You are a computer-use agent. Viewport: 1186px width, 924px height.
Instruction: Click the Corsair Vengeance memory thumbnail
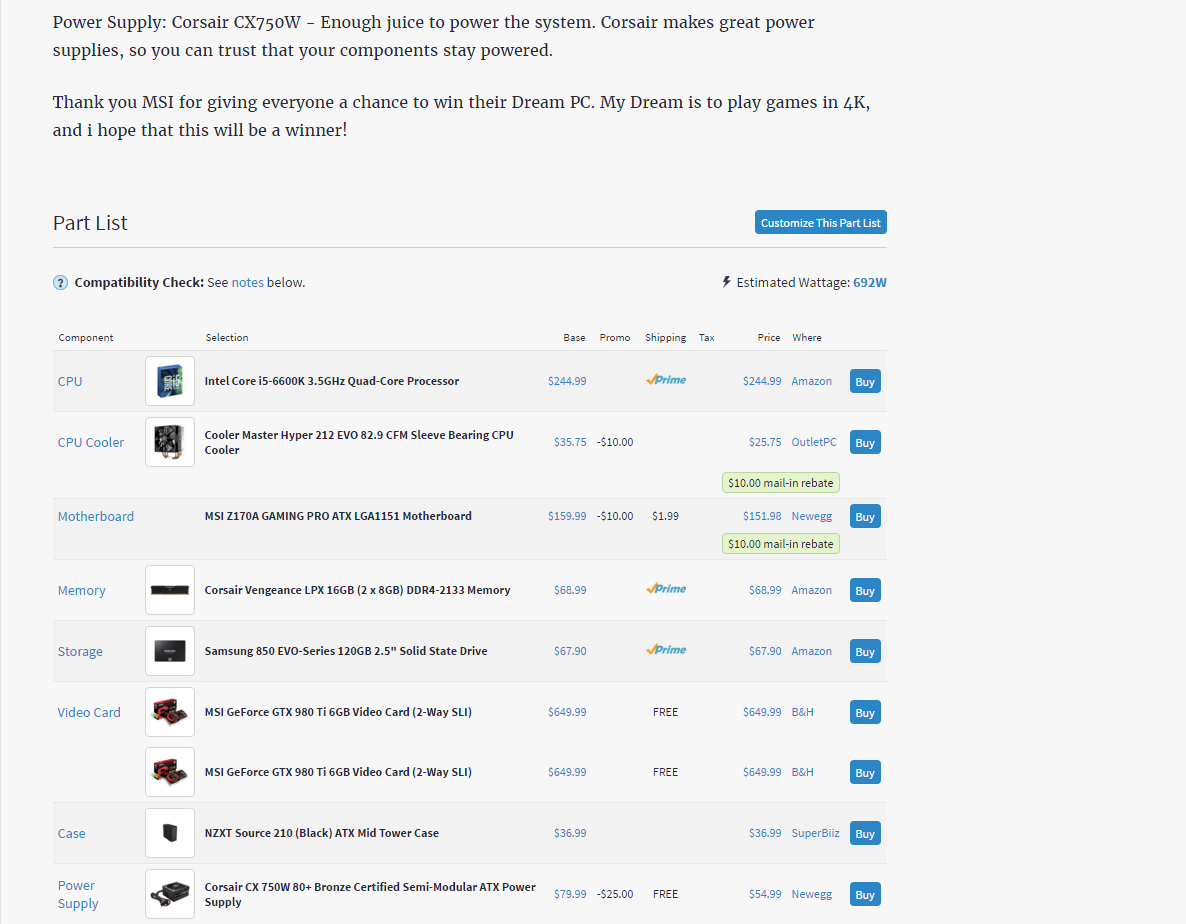(x=170, y=591)
